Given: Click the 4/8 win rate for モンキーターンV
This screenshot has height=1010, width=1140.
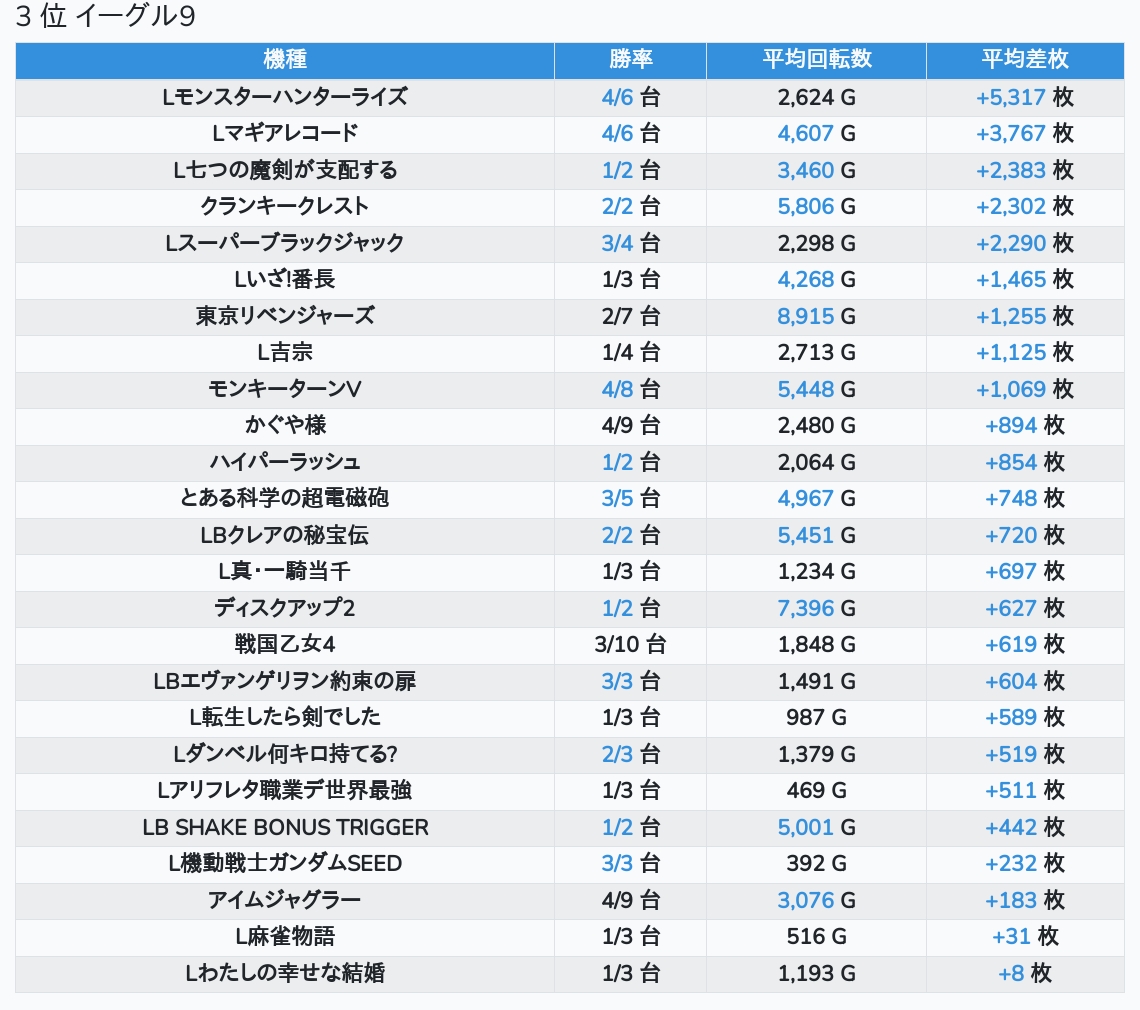Looking at the screenshot, I should [617, 389].
